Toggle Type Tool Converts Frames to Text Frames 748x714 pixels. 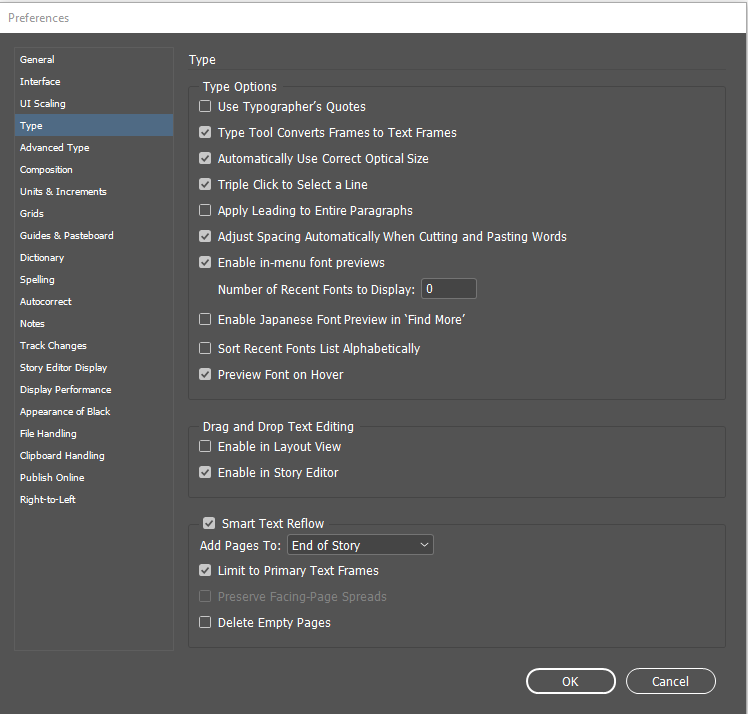click(205, 133)
